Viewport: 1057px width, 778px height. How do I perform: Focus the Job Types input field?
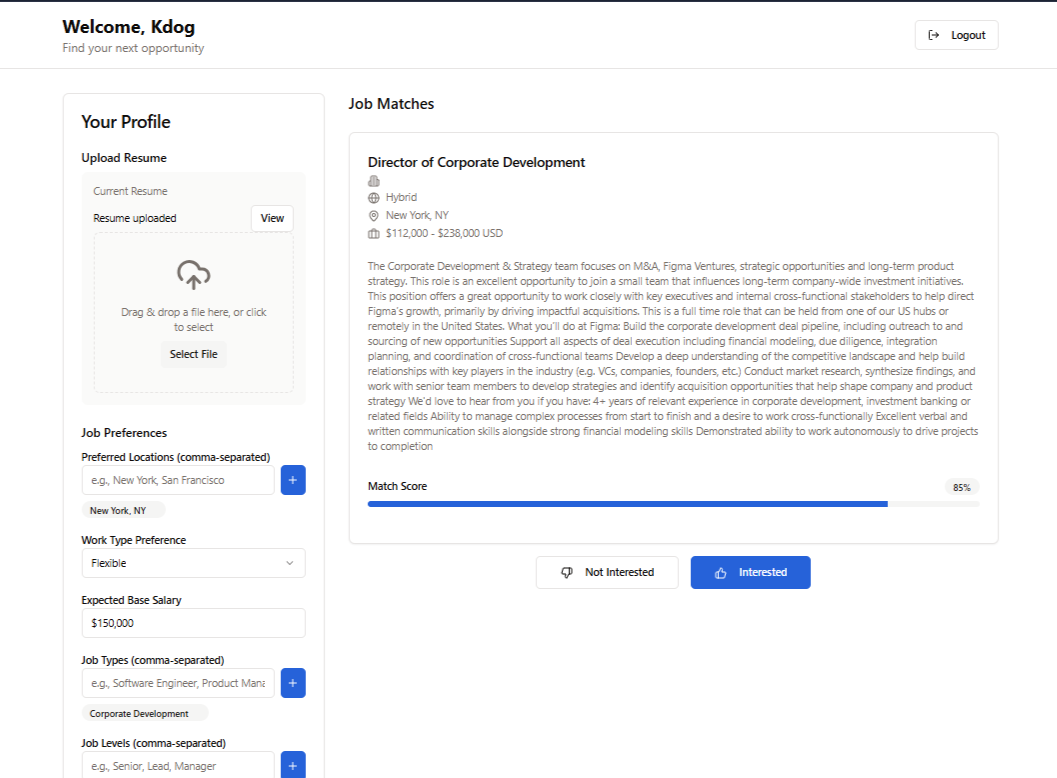178,683
